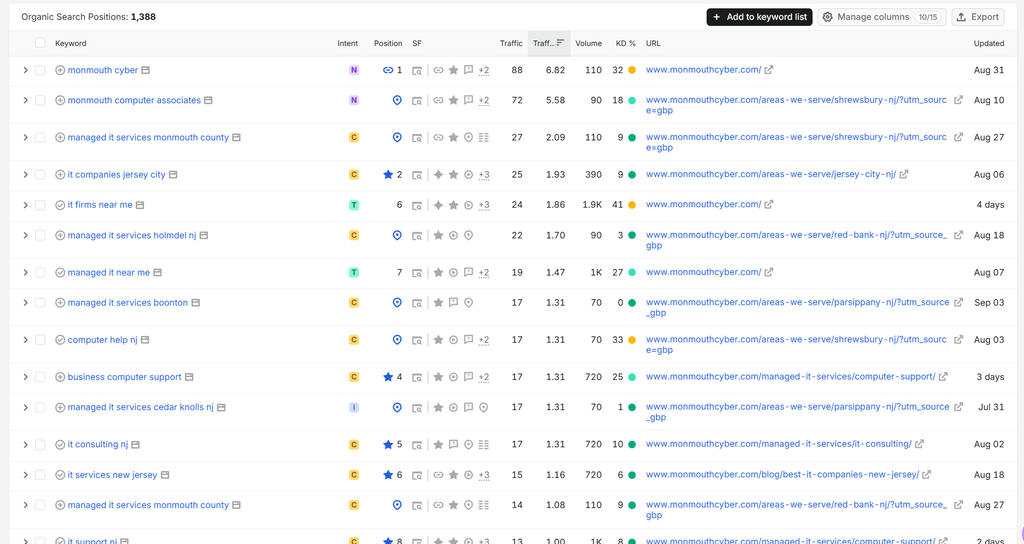
Task: Select checkbox for computer help nj row
Action: (40, 340)
